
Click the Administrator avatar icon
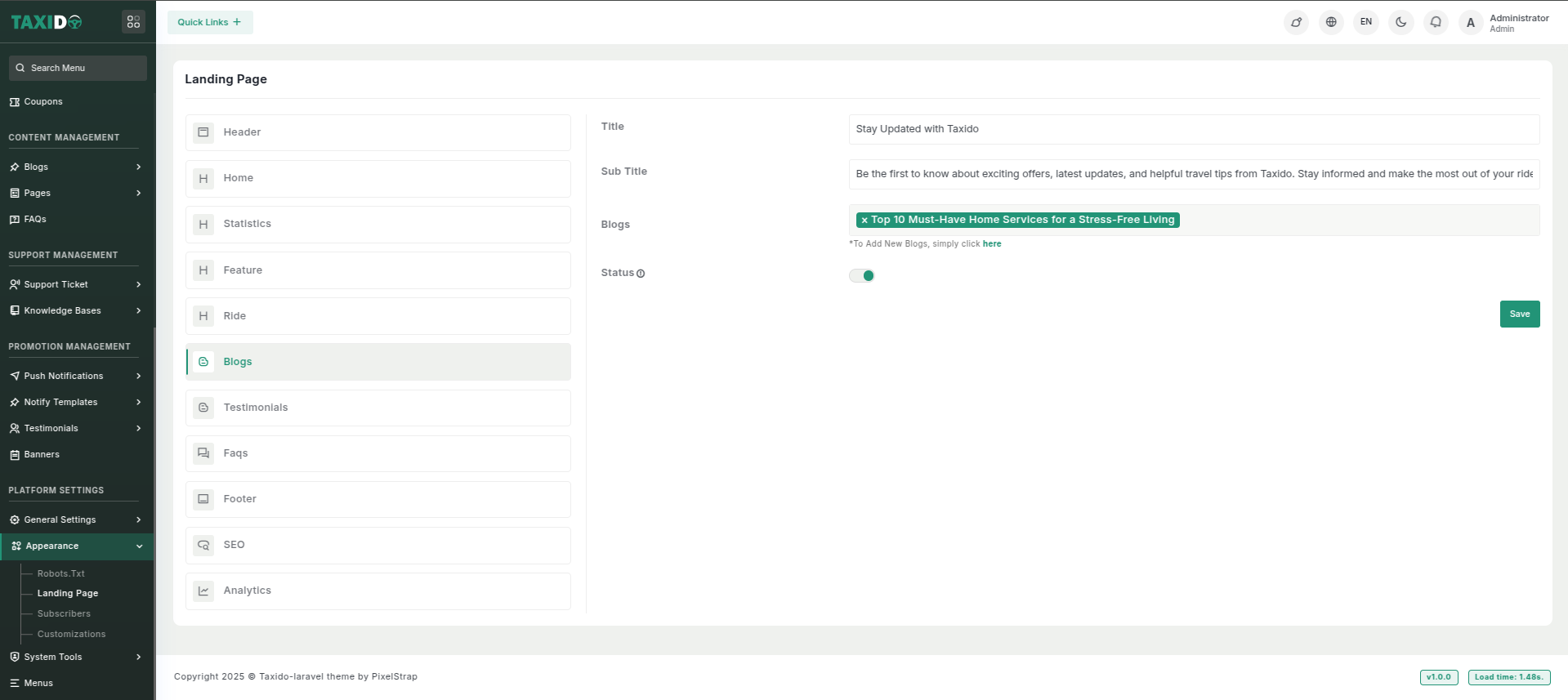point(1471,23)
